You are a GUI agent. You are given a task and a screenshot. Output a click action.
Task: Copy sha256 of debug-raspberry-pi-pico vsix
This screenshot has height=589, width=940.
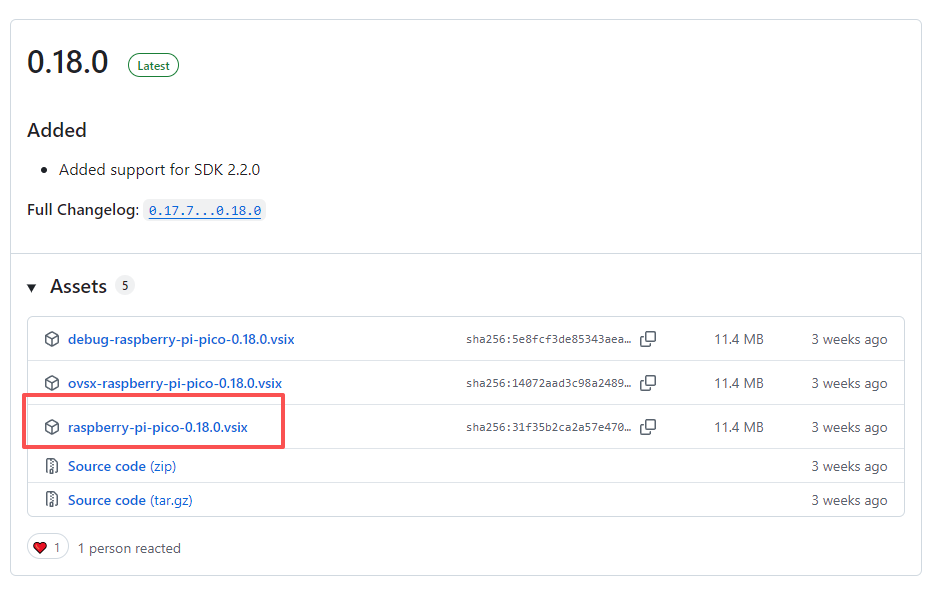(648, 339)
